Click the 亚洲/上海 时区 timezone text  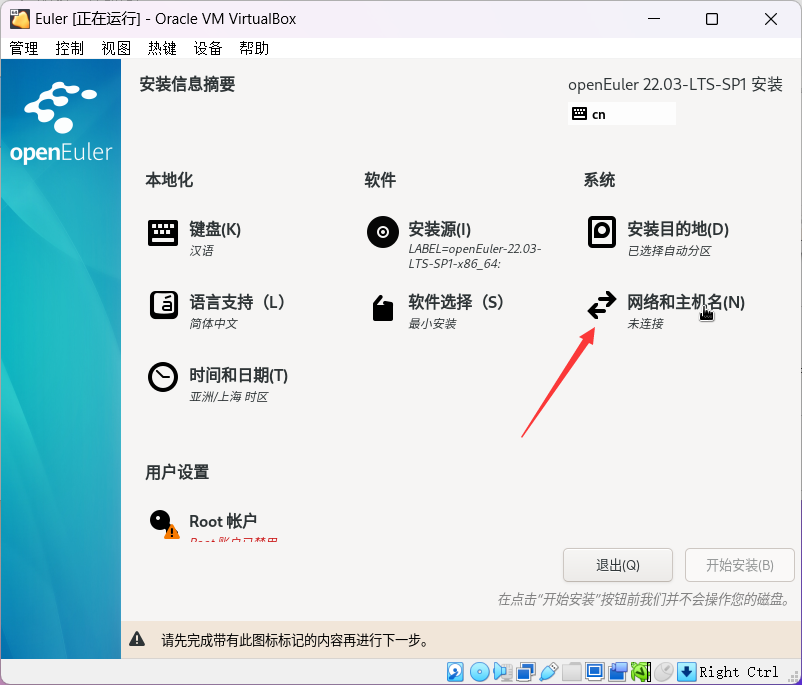(x=229, y=396)
